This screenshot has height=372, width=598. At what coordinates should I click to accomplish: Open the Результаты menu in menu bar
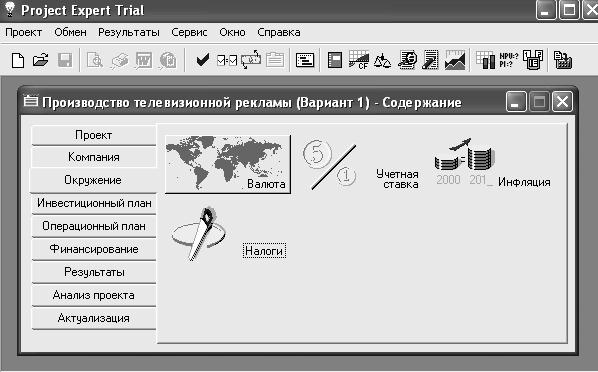click(x=129, y=33)
